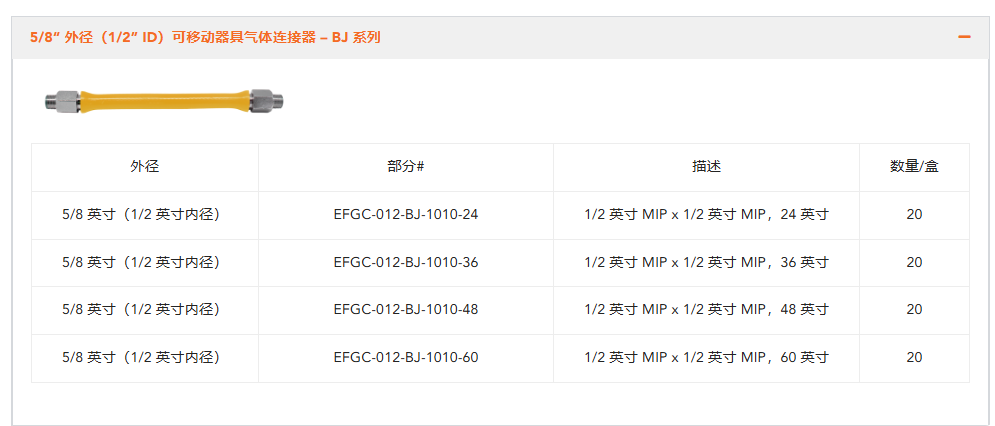Click the BJ 系列 accordion header title
Screen dimensions: 995x426
pos(205,37)
